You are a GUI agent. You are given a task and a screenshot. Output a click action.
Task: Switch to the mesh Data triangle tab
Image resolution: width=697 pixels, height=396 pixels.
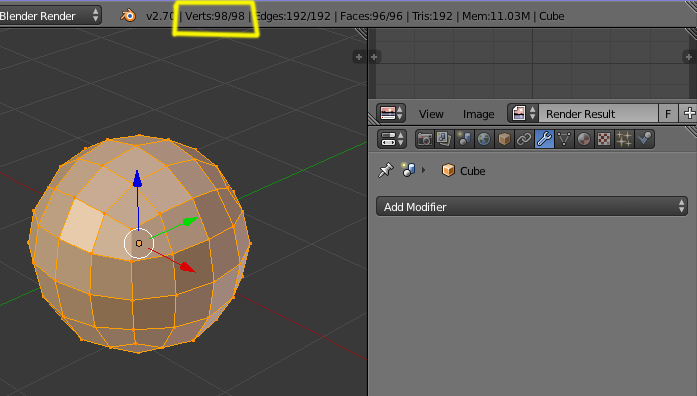pos(564,139)
